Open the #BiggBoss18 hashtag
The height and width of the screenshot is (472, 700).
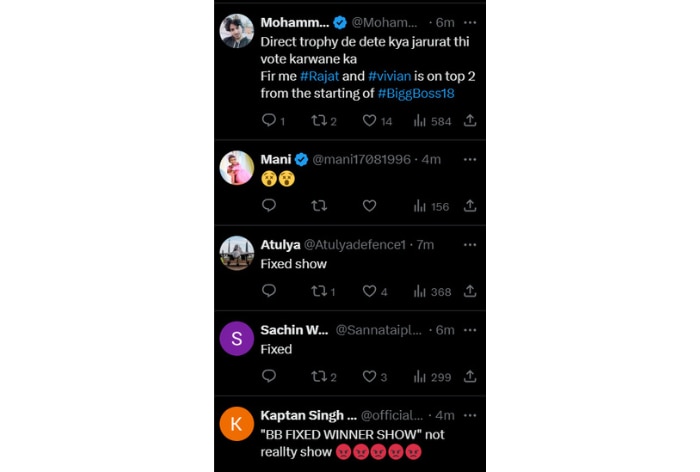(x=416, y=93)
